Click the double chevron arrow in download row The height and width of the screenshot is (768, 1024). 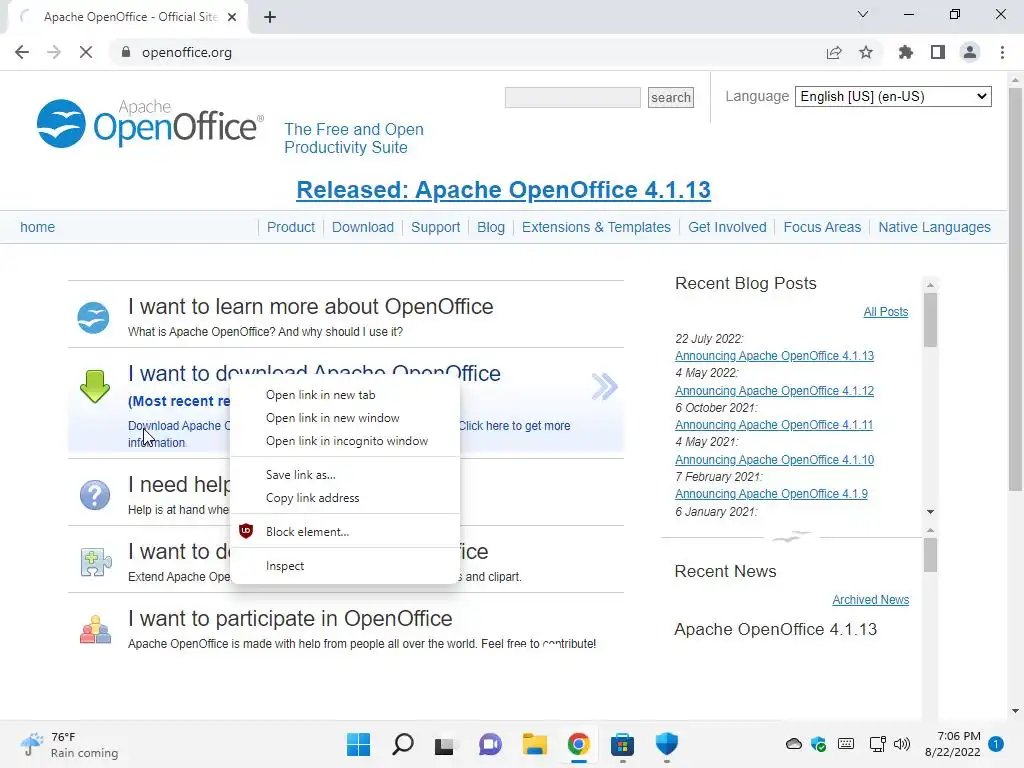[604, 387]
